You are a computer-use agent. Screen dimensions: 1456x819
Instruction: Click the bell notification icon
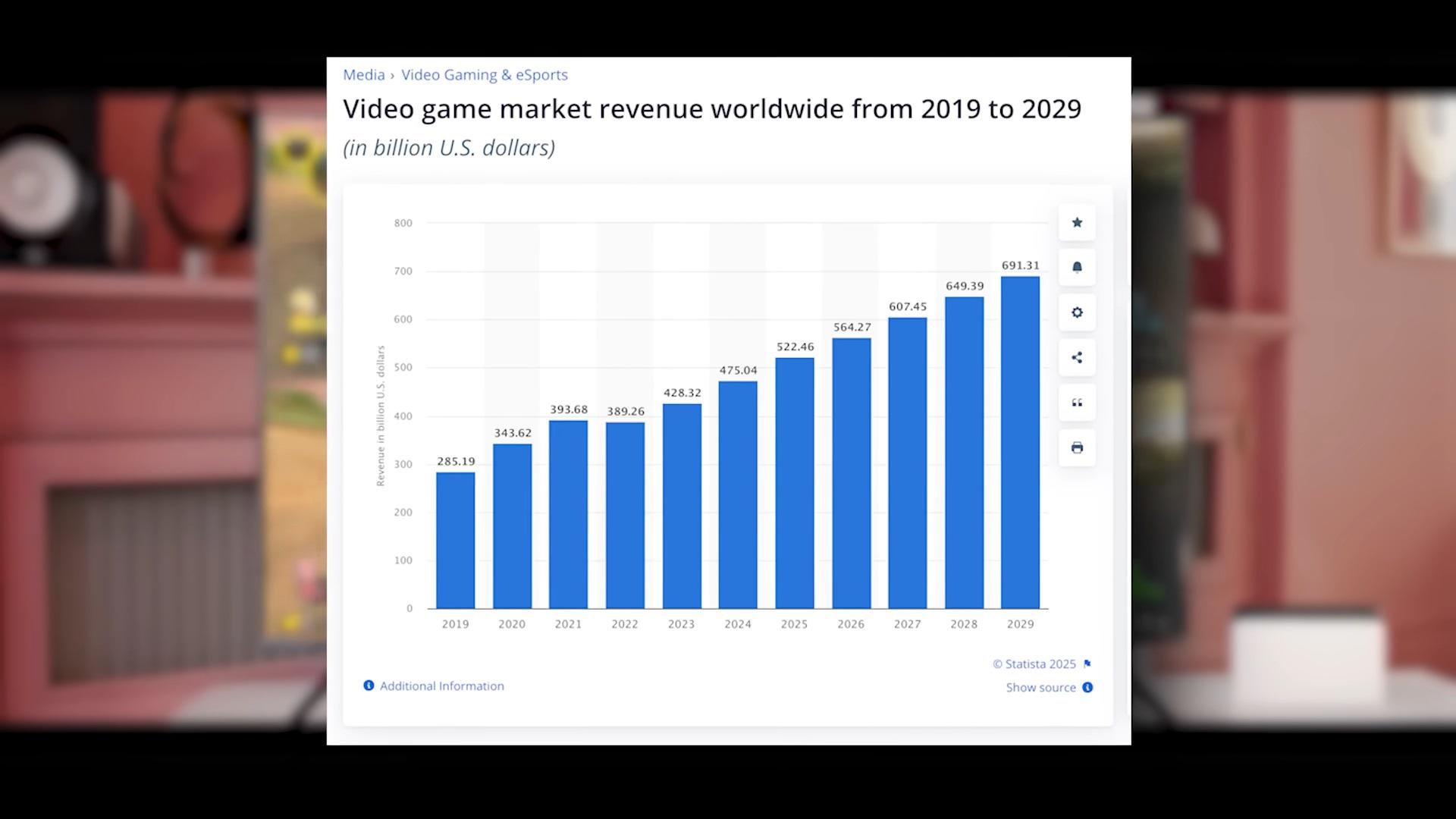click(1077, 267)
